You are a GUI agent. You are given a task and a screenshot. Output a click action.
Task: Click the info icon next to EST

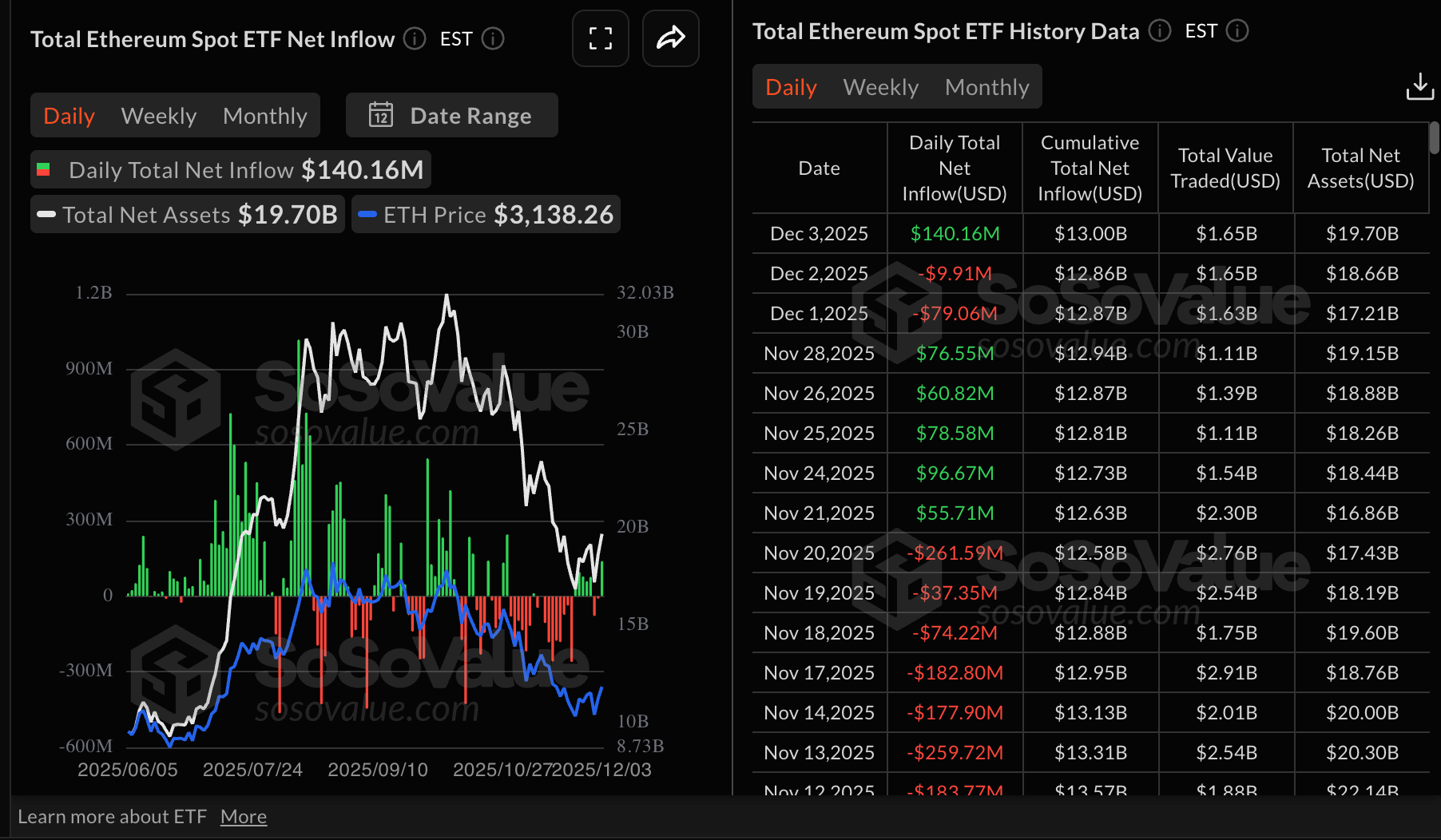(494, 38)
